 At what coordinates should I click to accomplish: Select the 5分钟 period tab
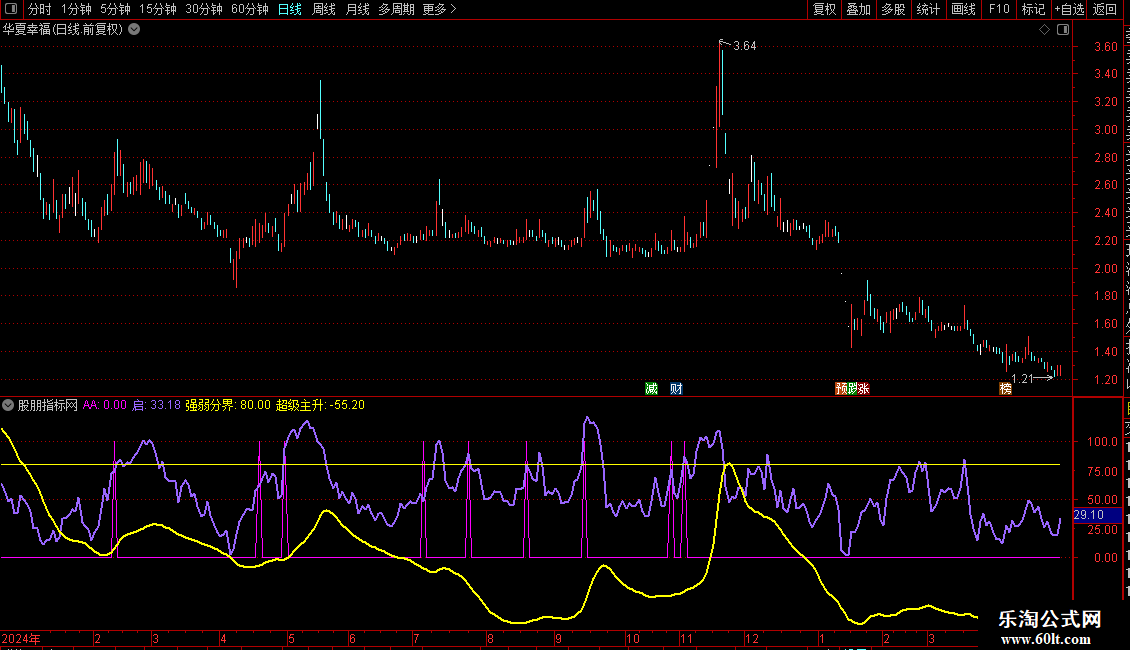[x=115, y=9]
